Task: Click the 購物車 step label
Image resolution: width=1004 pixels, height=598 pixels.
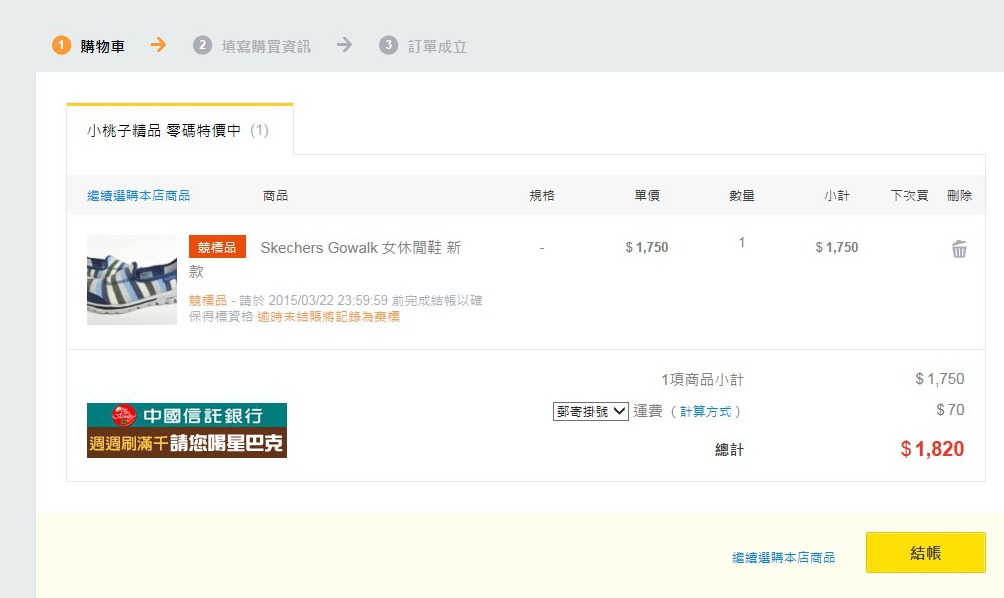Action: point(103,47)
